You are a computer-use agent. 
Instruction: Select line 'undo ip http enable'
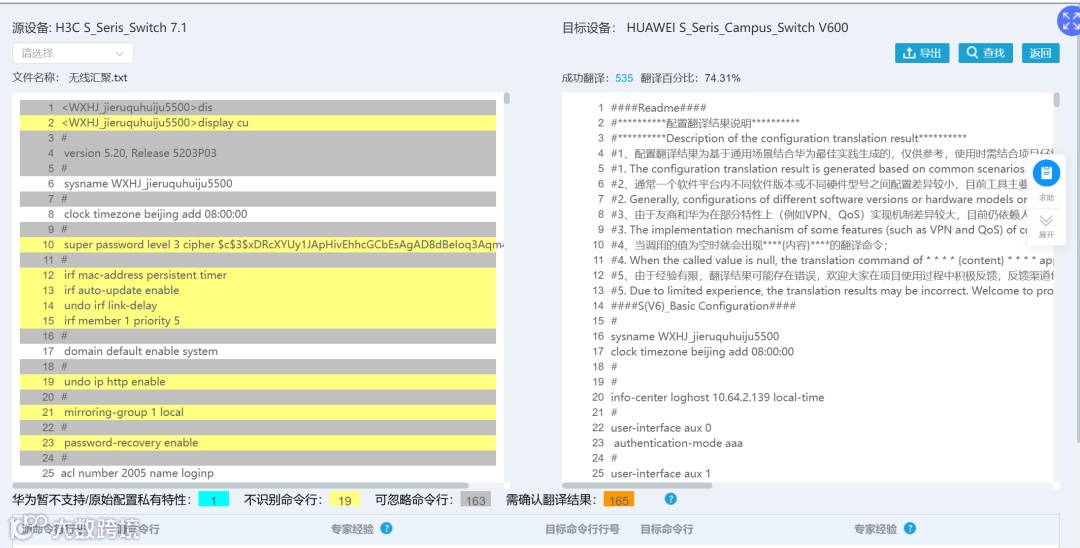pos(258,381)
